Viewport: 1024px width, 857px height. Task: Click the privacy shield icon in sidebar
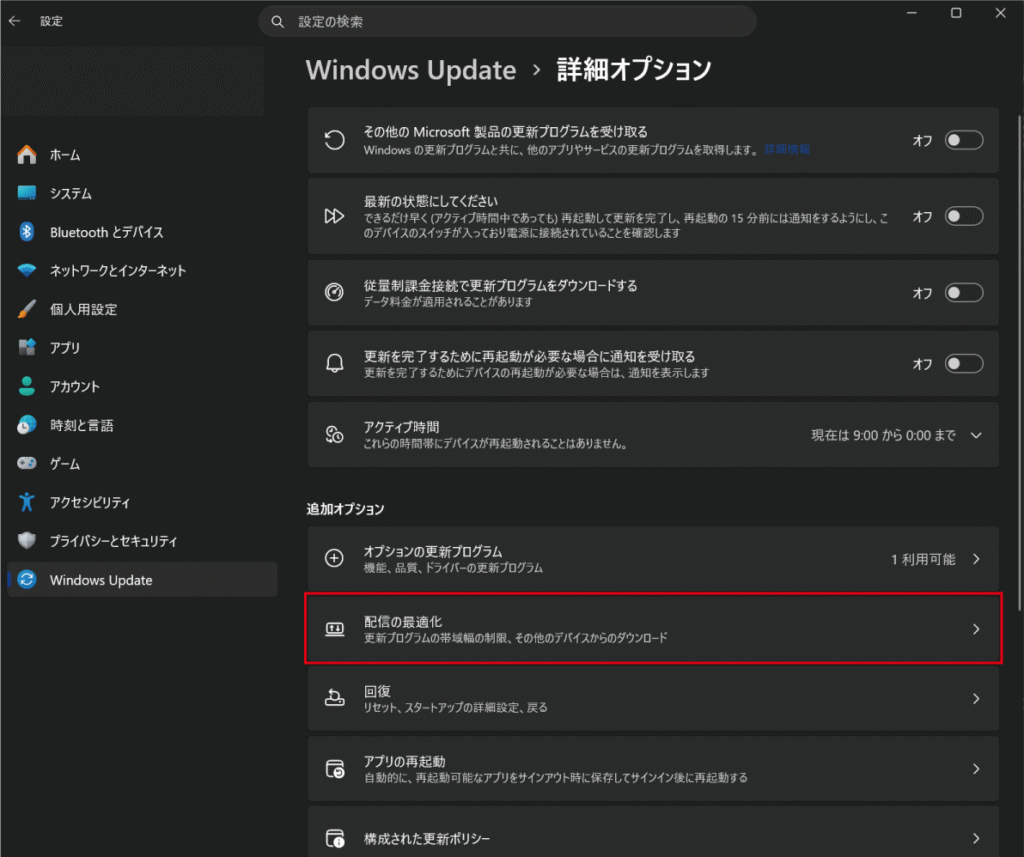point(27,541)
